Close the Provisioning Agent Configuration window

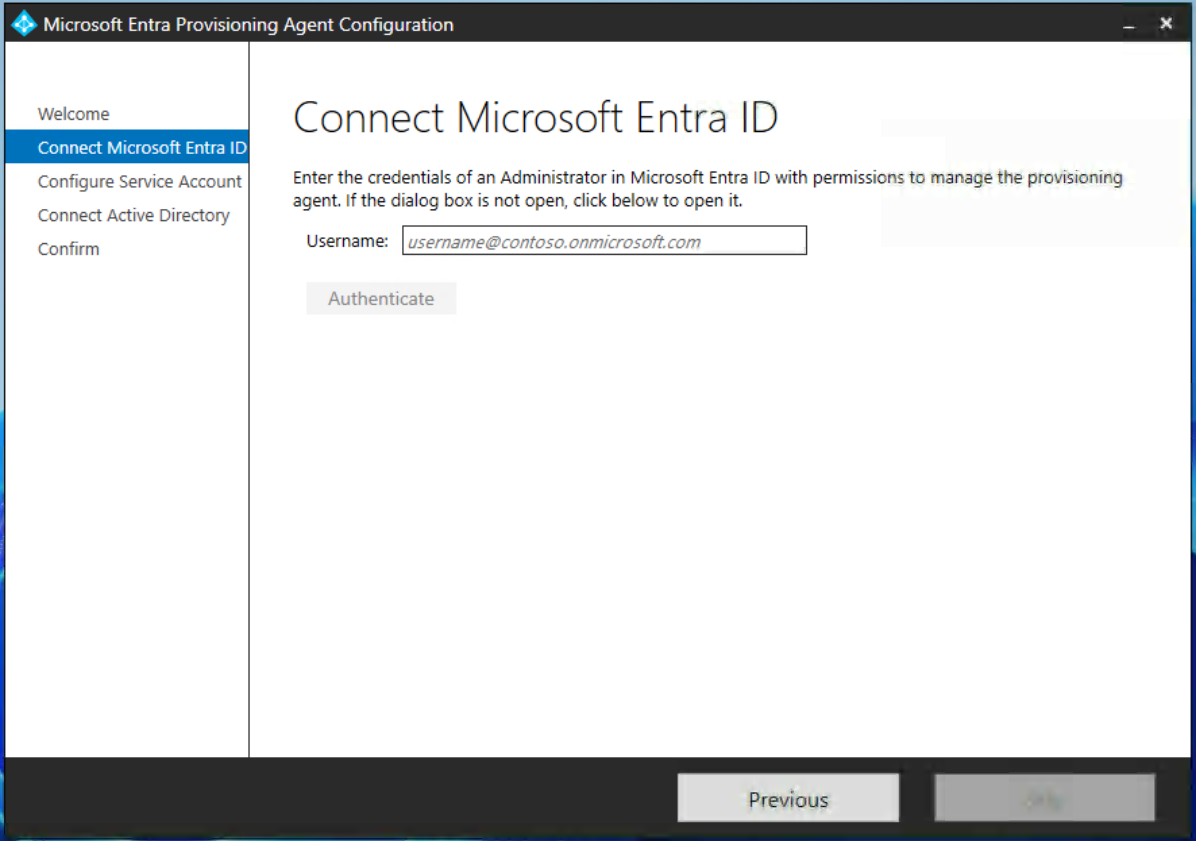[1166, 24]
